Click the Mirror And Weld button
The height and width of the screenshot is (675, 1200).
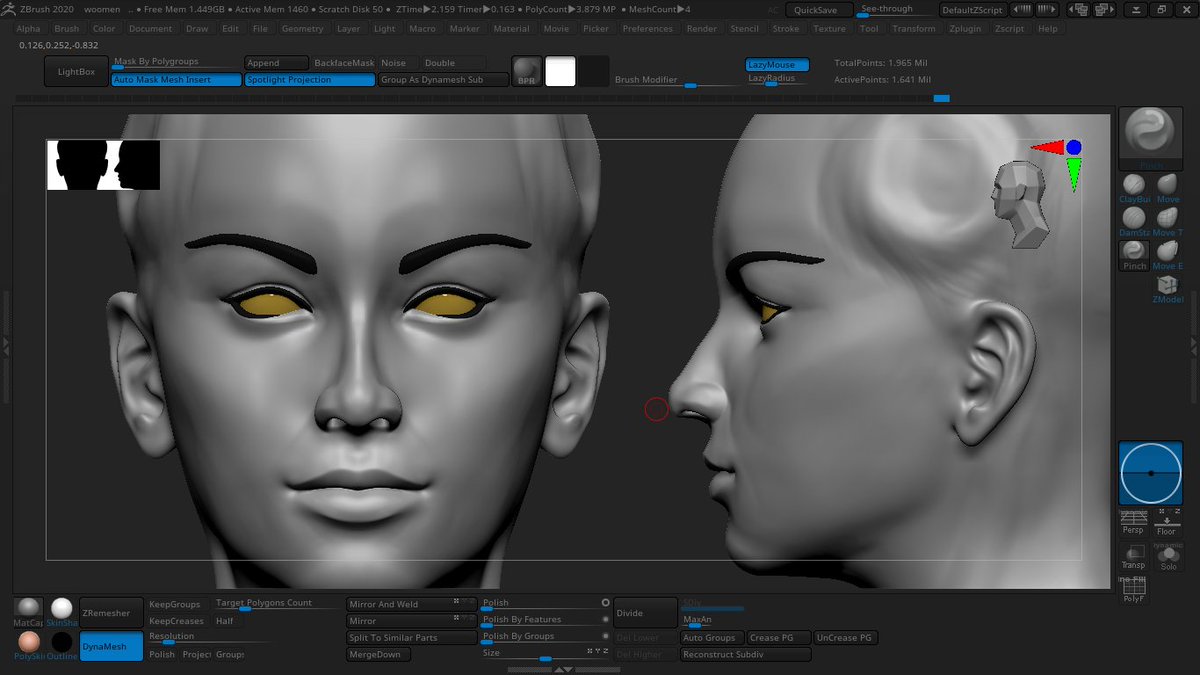412,604
